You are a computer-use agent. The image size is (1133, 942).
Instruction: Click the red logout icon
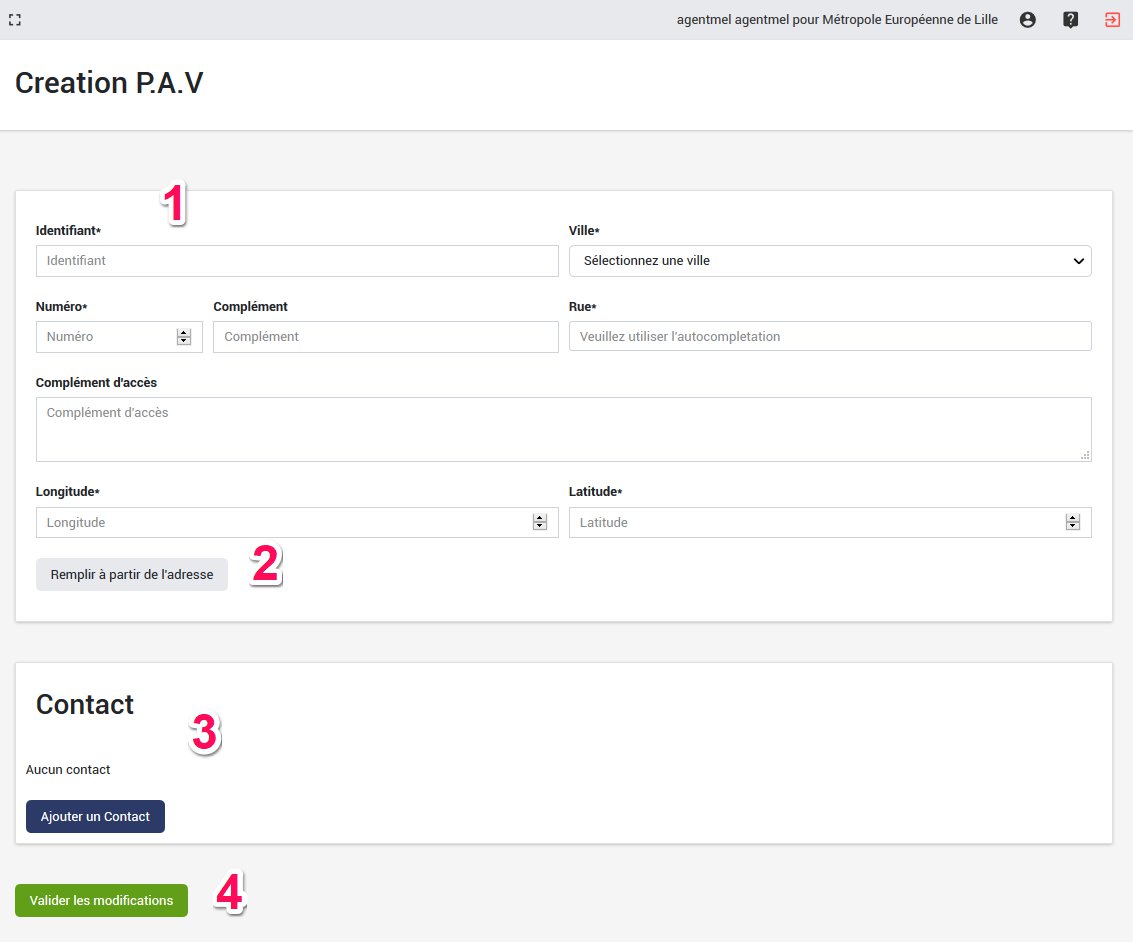(1112, 19)
